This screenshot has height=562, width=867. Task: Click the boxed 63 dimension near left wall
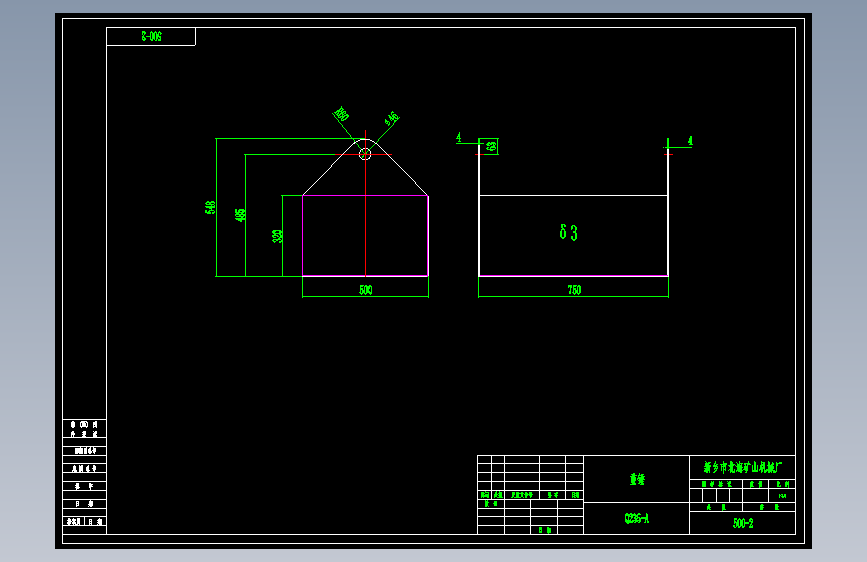[490, 146]
